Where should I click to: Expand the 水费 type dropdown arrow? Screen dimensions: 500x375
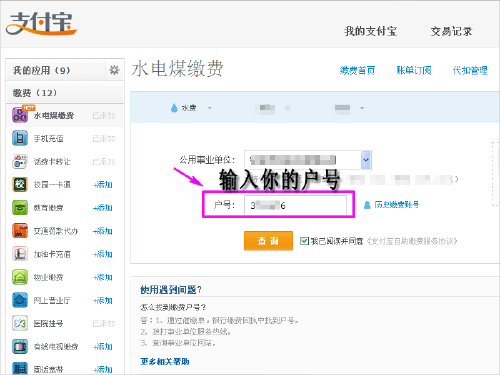pyautogui.click(x=209, y=108)
